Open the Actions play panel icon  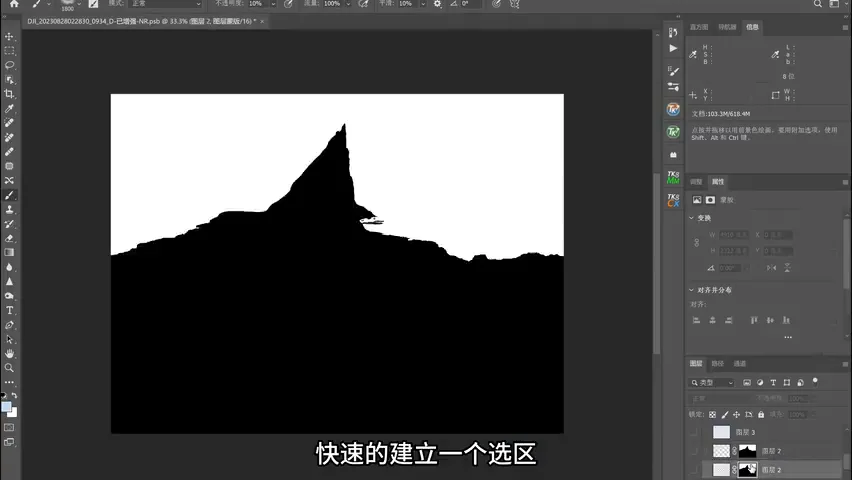673,48
